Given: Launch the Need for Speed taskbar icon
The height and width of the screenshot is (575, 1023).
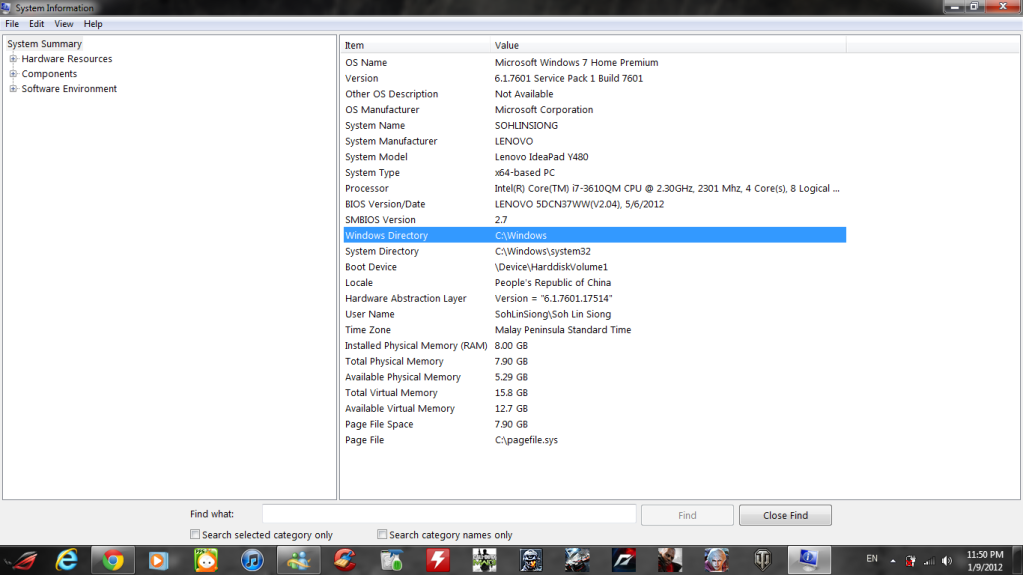Looking at the screenshot, I should click(623, 559).
